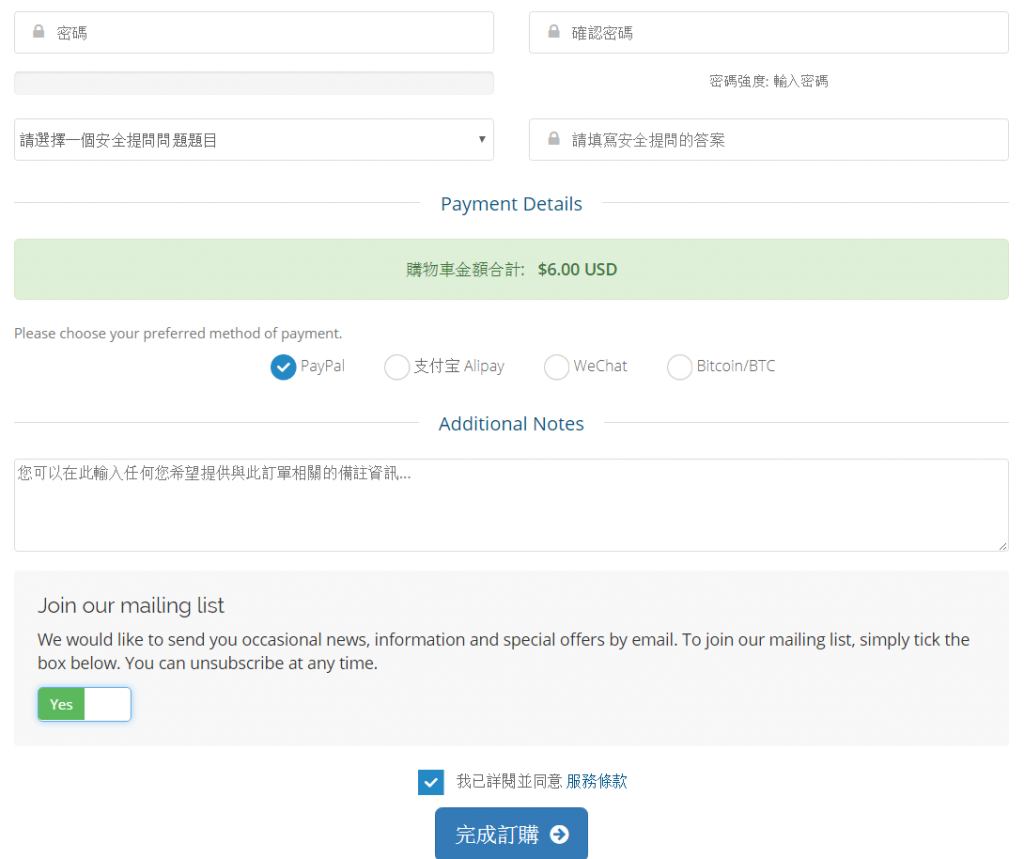Toggle the mailing list Yes switch
Image resolution: width=1024 pixels, height=859 pixels.
coord(84,704)
